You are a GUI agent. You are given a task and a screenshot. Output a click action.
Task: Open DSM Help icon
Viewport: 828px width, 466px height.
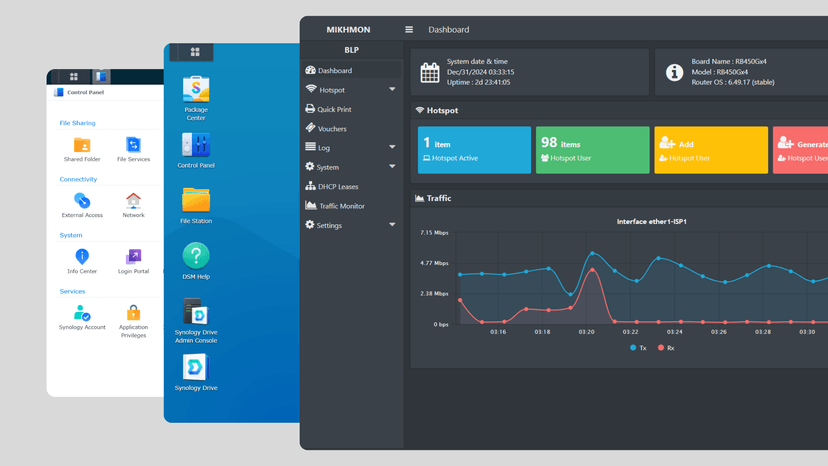(x=196, y=261)
